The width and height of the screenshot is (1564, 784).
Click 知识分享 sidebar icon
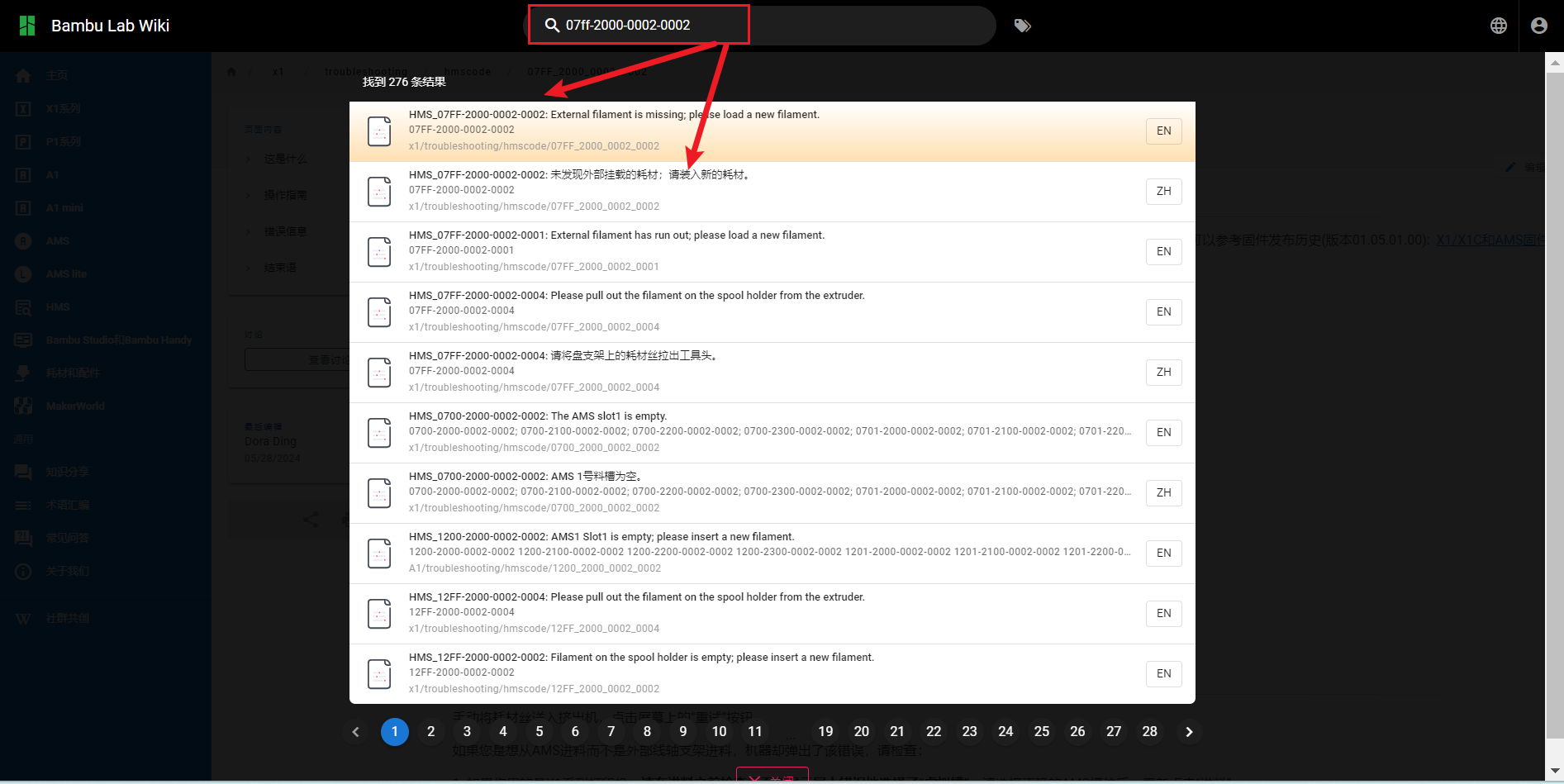tap(23, 473)
